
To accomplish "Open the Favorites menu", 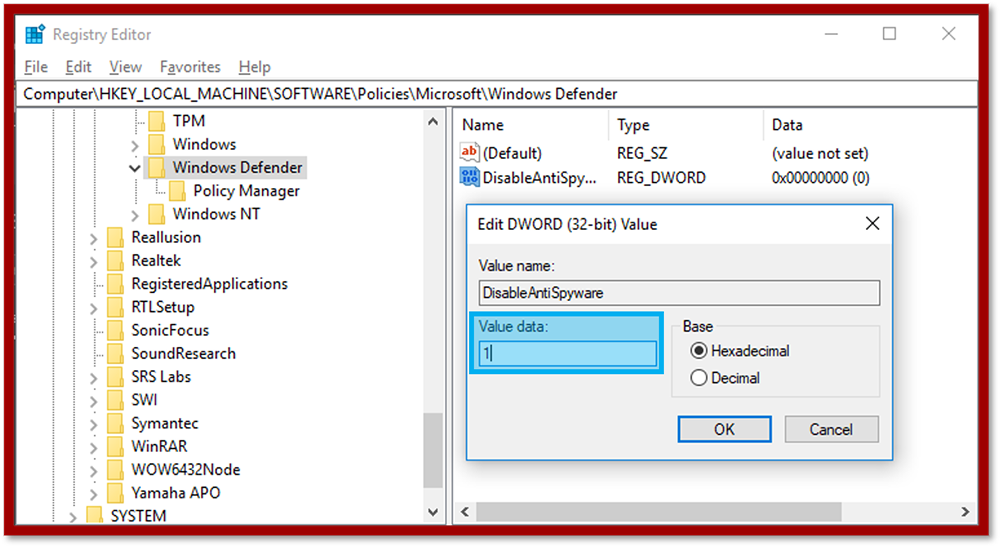I will tap(190, 67).
